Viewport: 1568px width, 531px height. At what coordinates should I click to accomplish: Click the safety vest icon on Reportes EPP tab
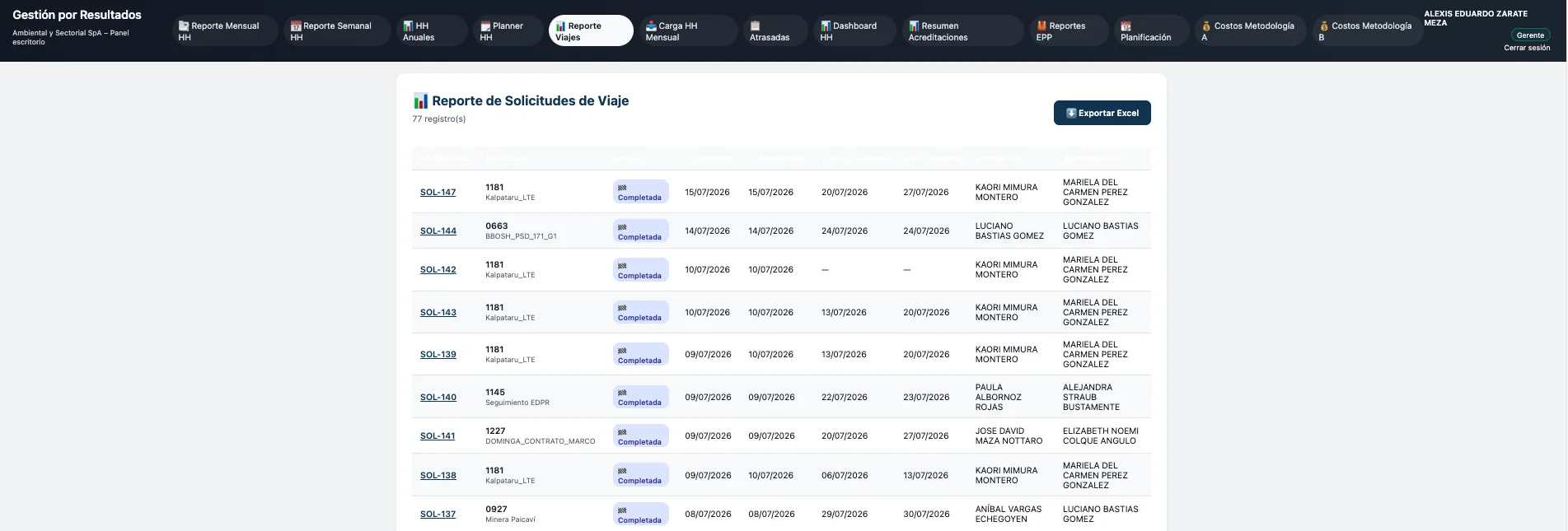click(x=1041, y=26)
